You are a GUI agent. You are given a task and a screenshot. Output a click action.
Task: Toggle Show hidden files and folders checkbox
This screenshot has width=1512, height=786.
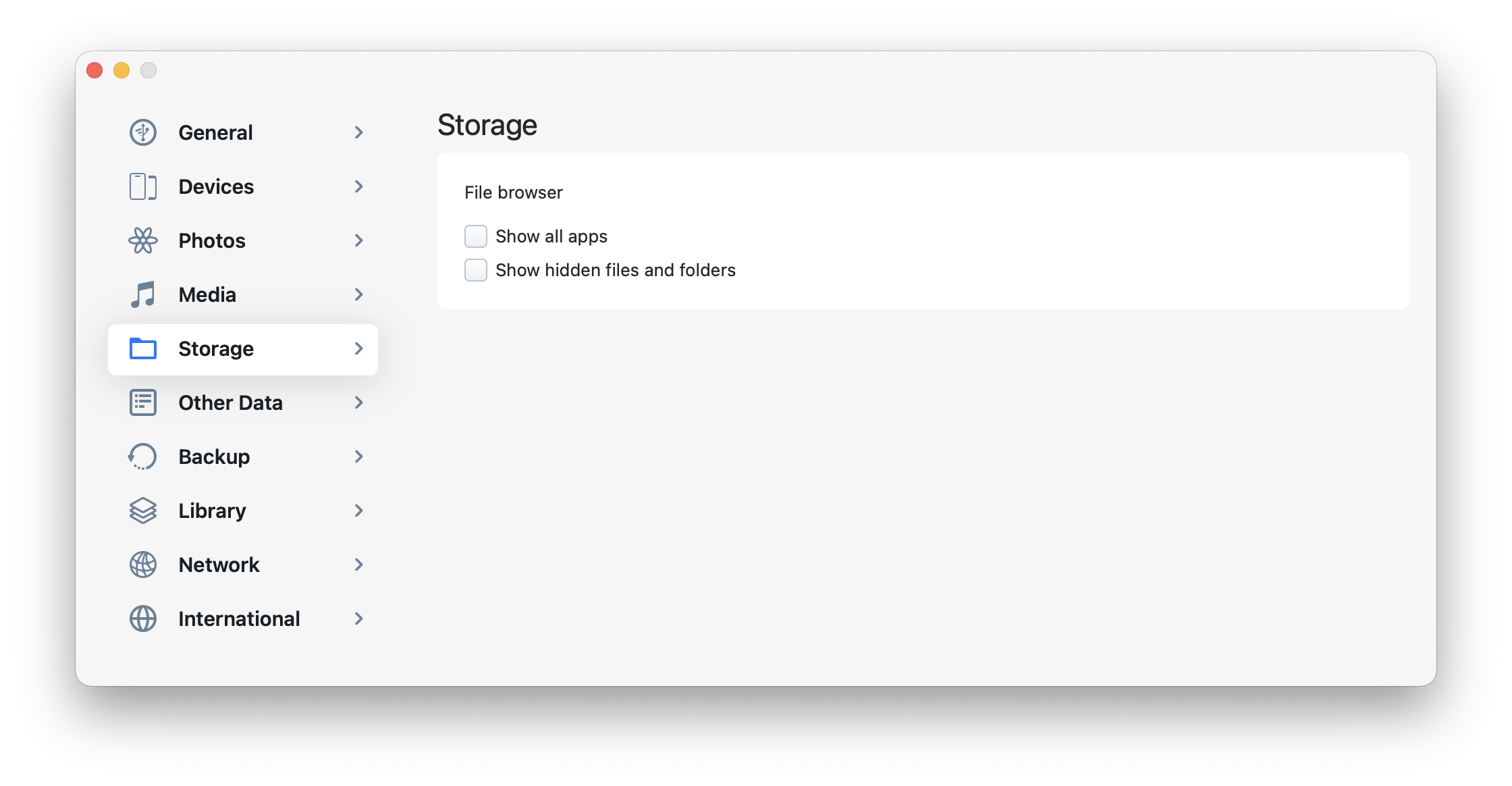coord(476,270)
